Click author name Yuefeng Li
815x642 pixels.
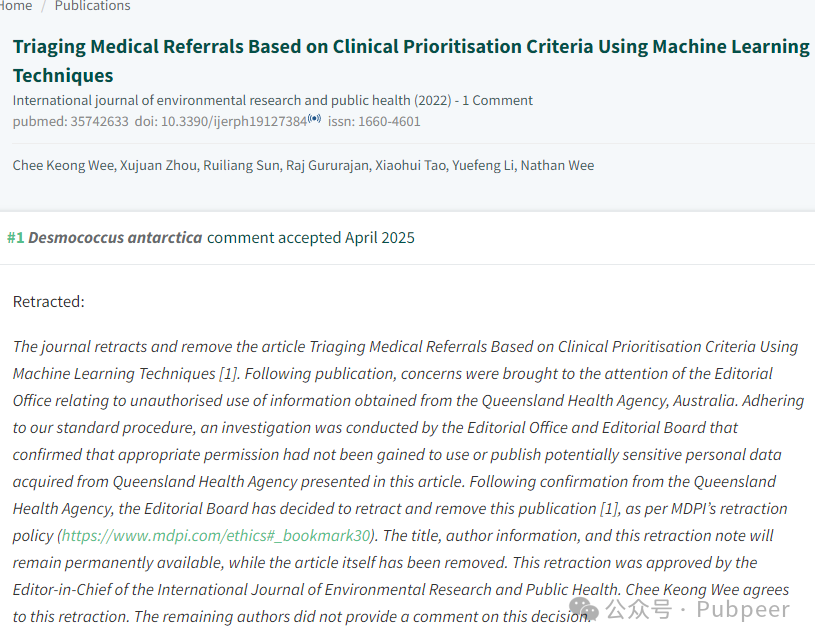click(x=483, y=165)
